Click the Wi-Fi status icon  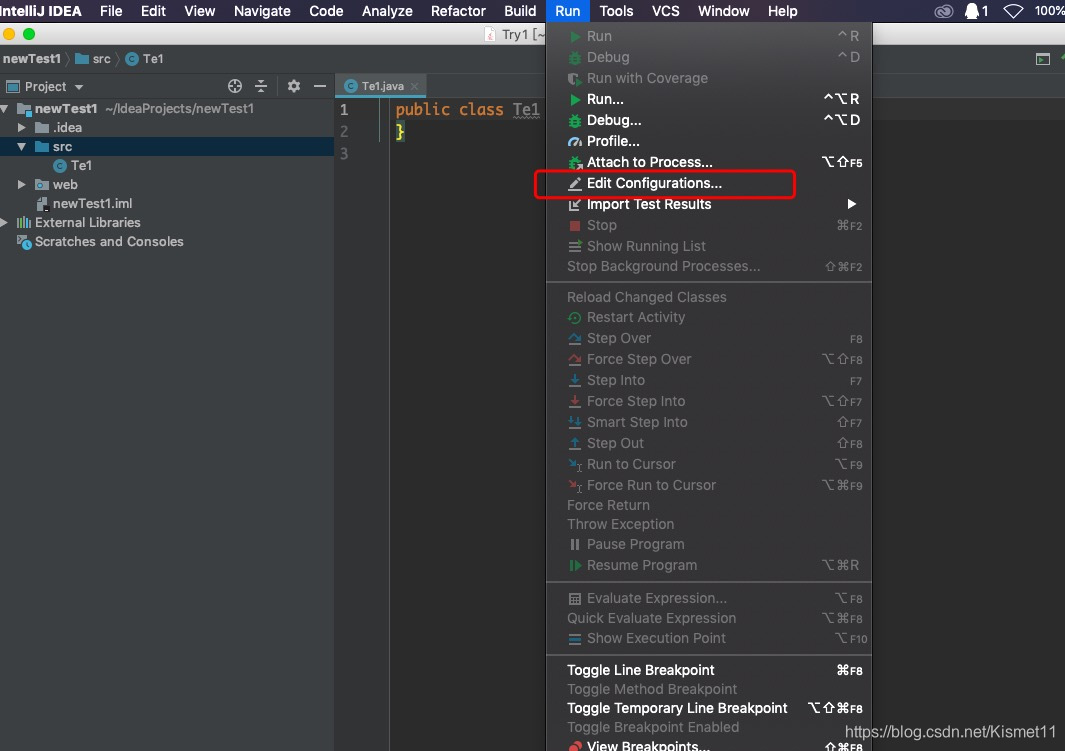point(1013,11)
